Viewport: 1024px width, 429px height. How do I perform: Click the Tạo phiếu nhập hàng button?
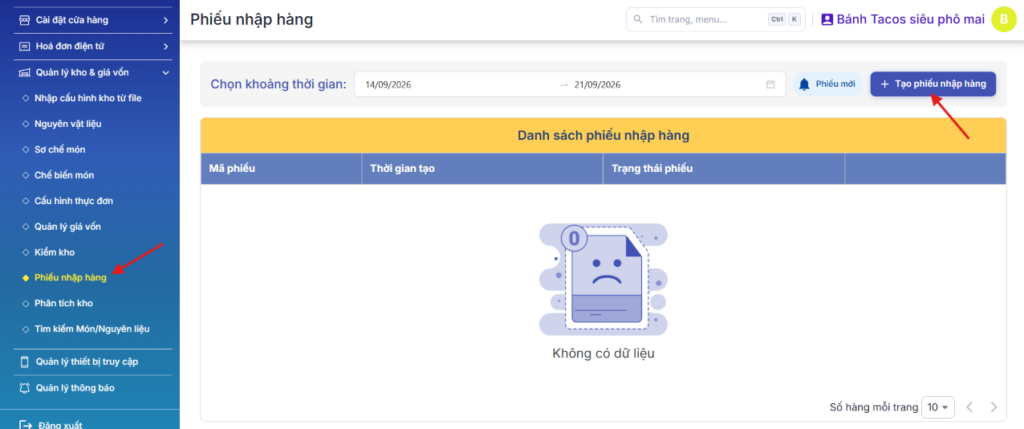click(933, 84)
